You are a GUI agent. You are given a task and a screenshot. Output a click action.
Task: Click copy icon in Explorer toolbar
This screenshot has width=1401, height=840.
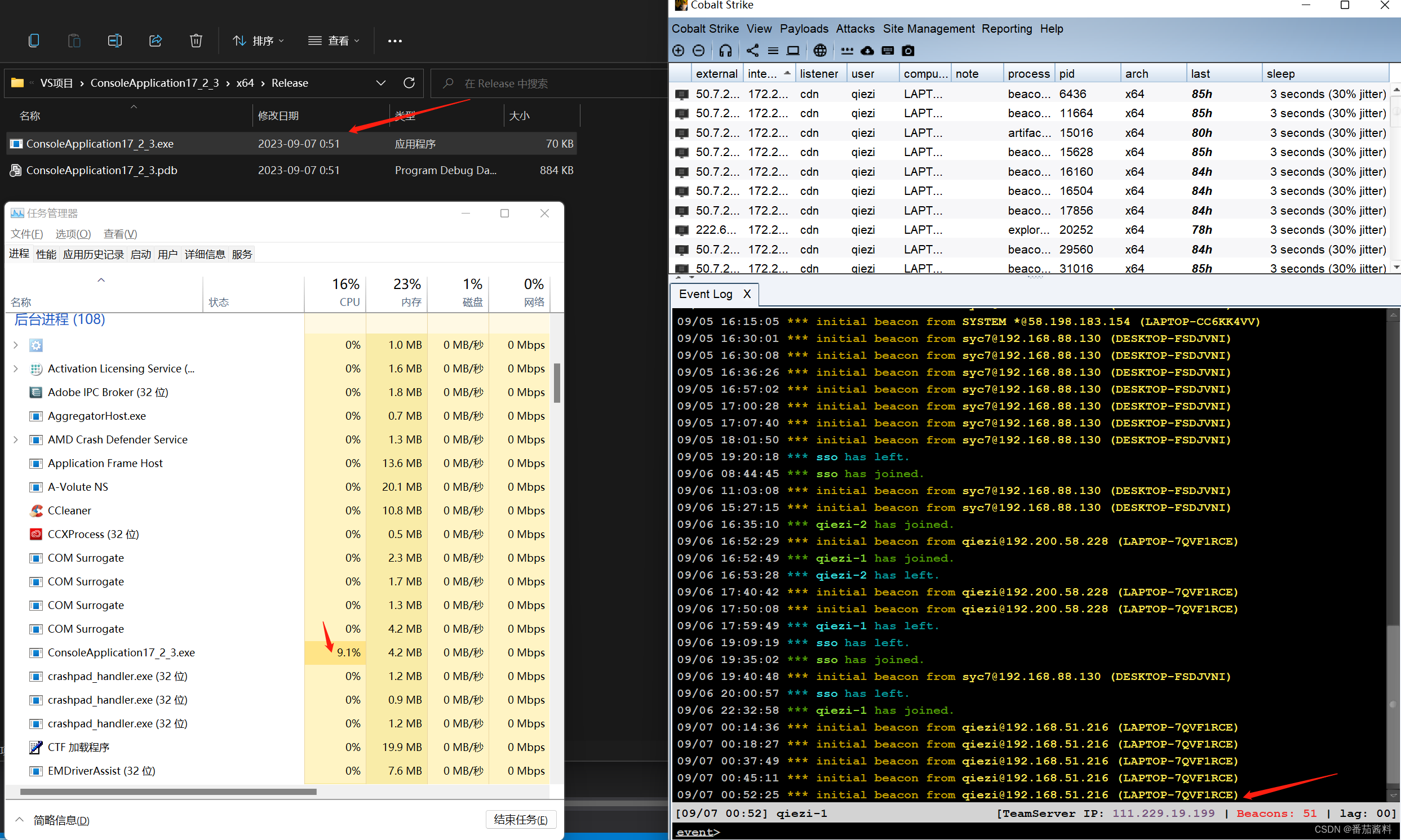[x=34, y=41]
